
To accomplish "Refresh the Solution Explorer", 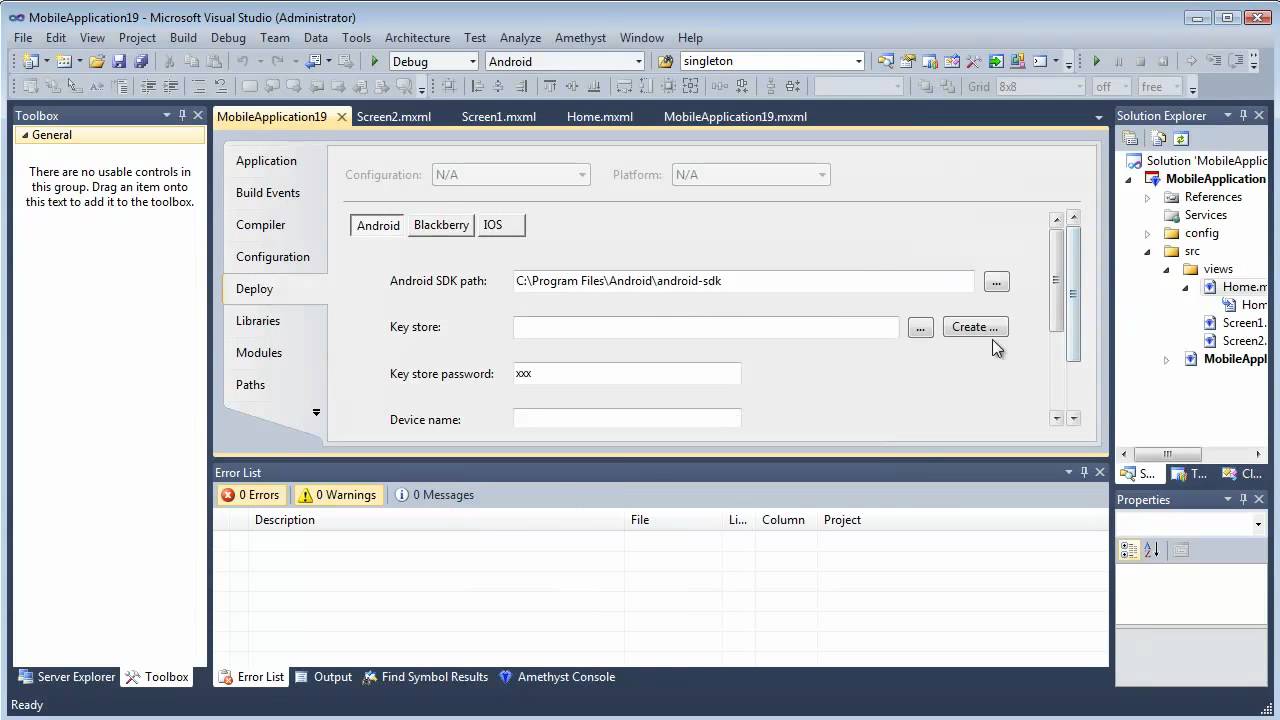I will (1181, 139).
